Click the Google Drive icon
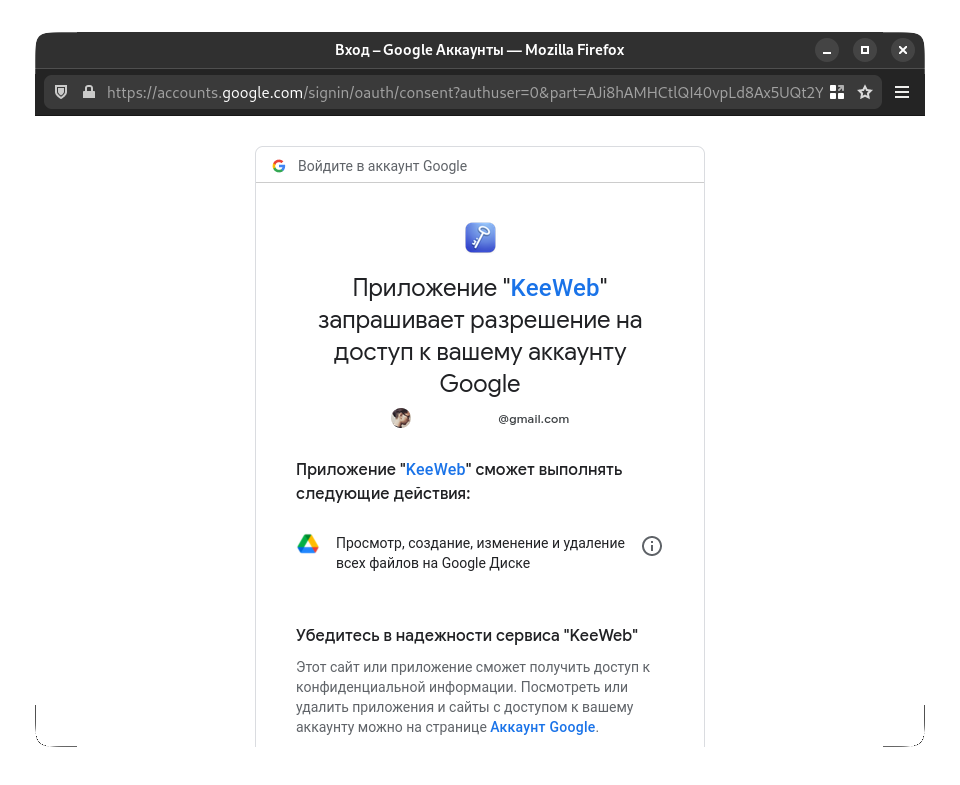Viewport: 960px width, 785px height. click(308, 544)
